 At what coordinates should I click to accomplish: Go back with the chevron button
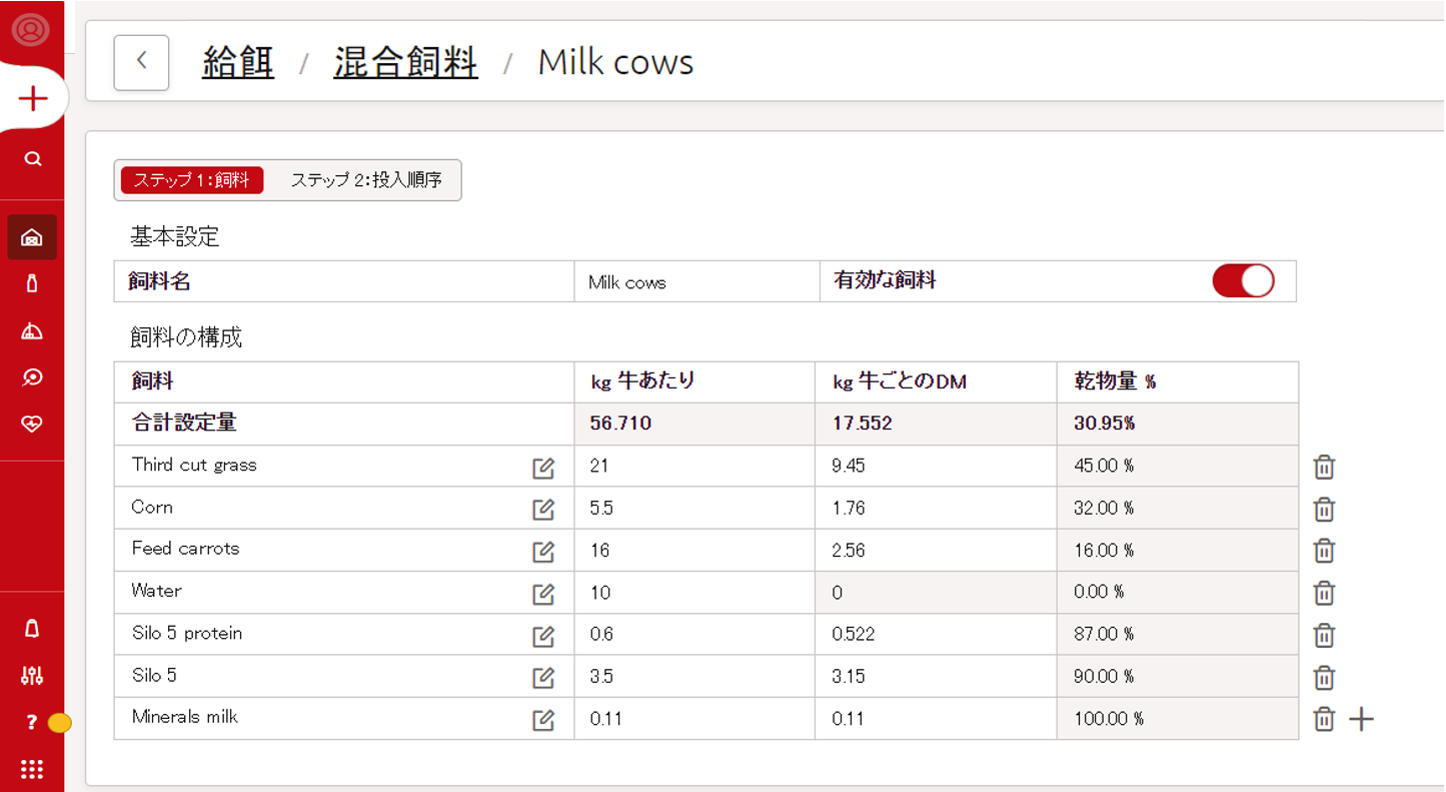click(x=141, y=62)
